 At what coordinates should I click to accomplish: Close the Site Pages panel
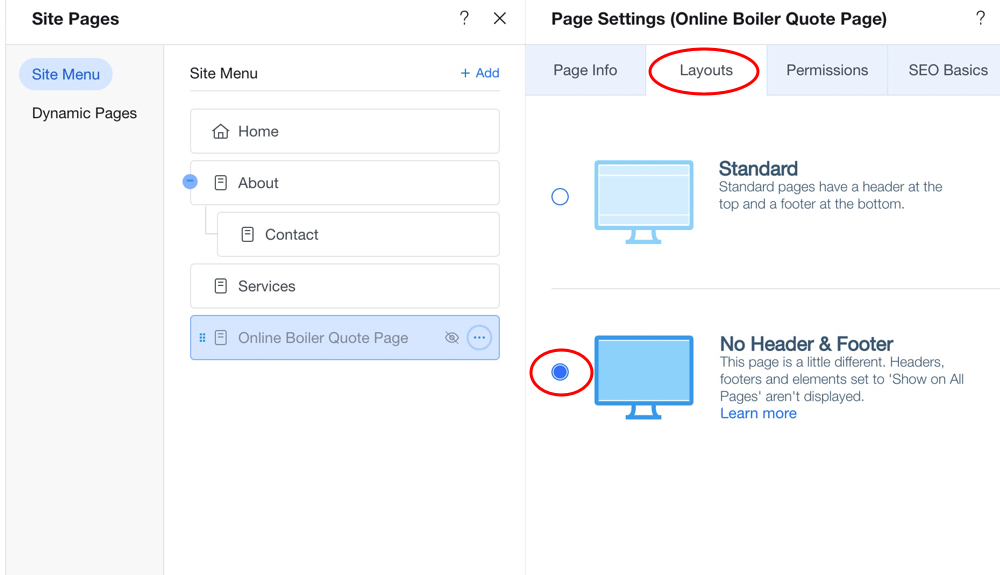point(500,18)
